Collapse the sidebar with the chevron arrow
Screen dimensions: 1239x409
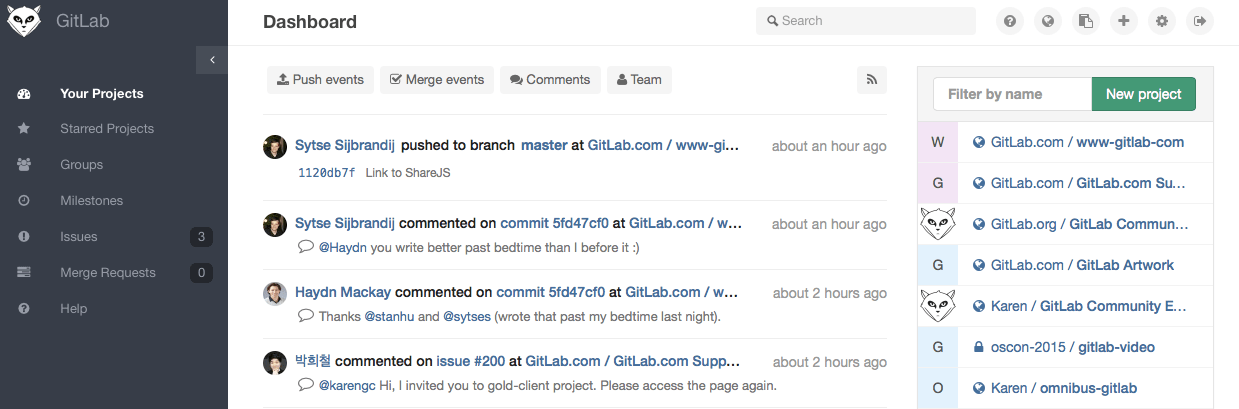point(212,60)
